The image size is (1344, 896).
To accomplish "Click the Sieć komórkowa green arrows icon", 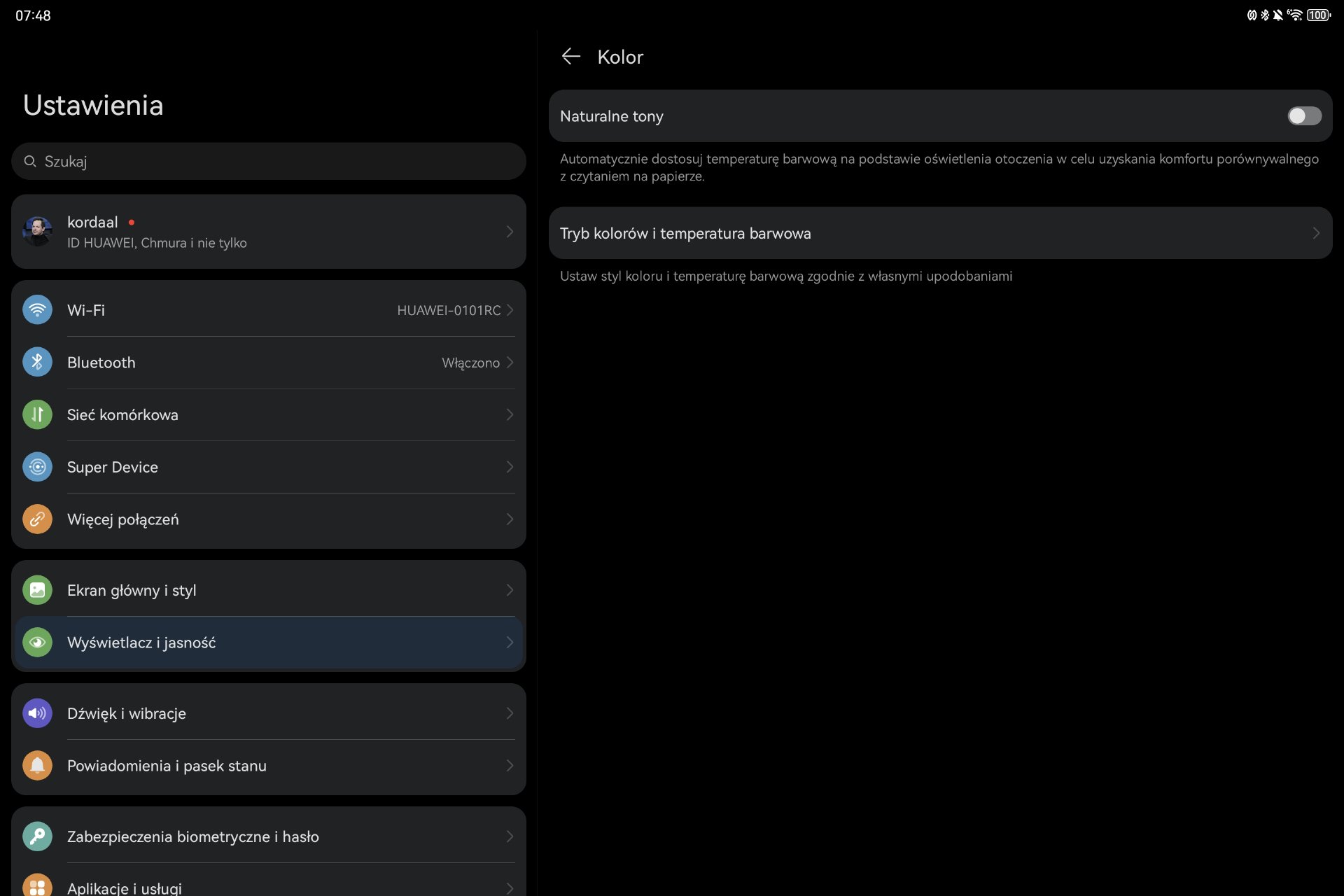I will click(x=37, y=414).
